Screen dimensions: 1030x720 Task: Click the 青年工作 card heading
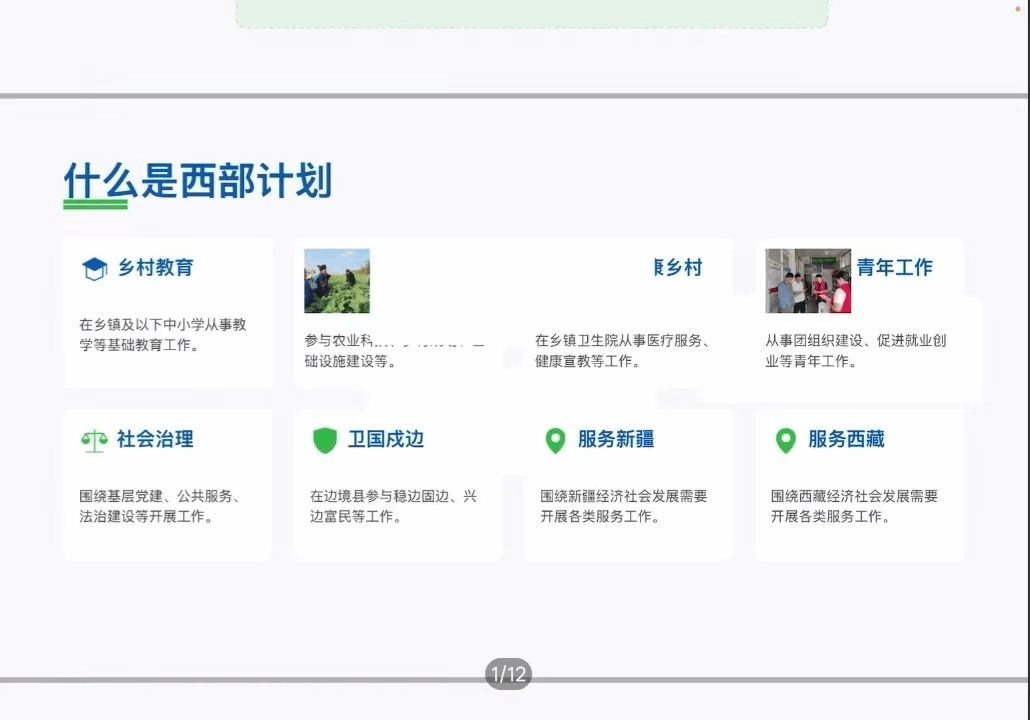[x=894, y=268]
